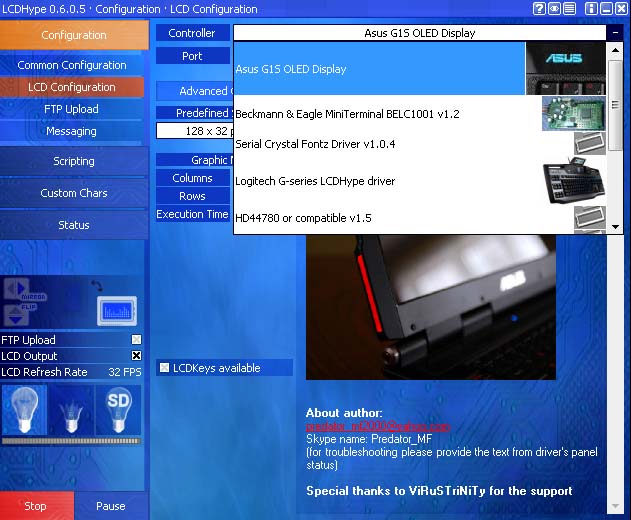Click the driver list scrollbar thumb
The image size is (631, 520).
[x=615, y=105]
